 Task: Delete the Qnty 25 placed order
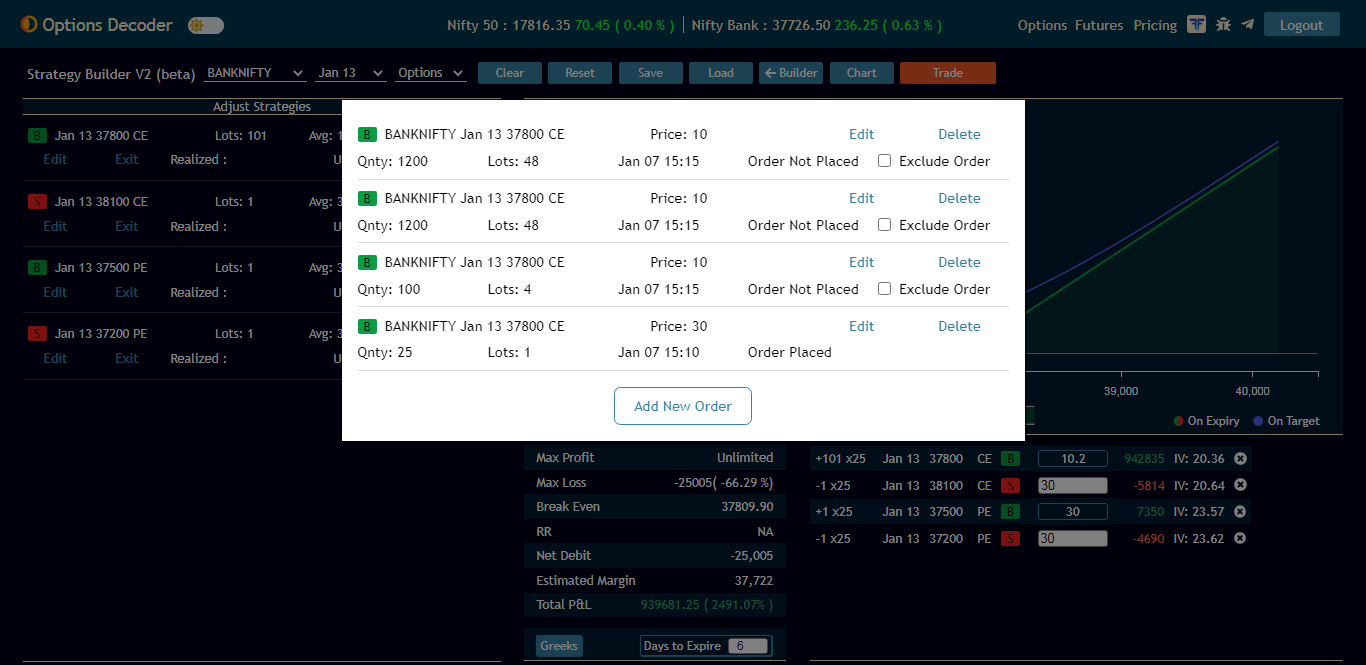point(959,326)
